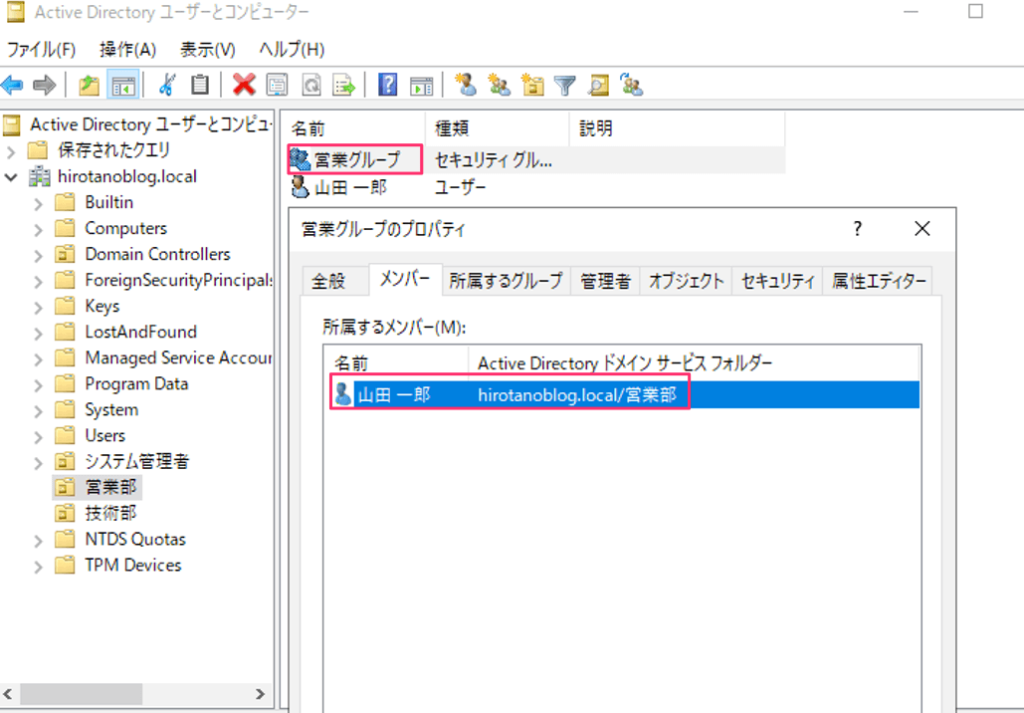
Task: Click the red X Delete icon
Action: (x=244, y=85)
